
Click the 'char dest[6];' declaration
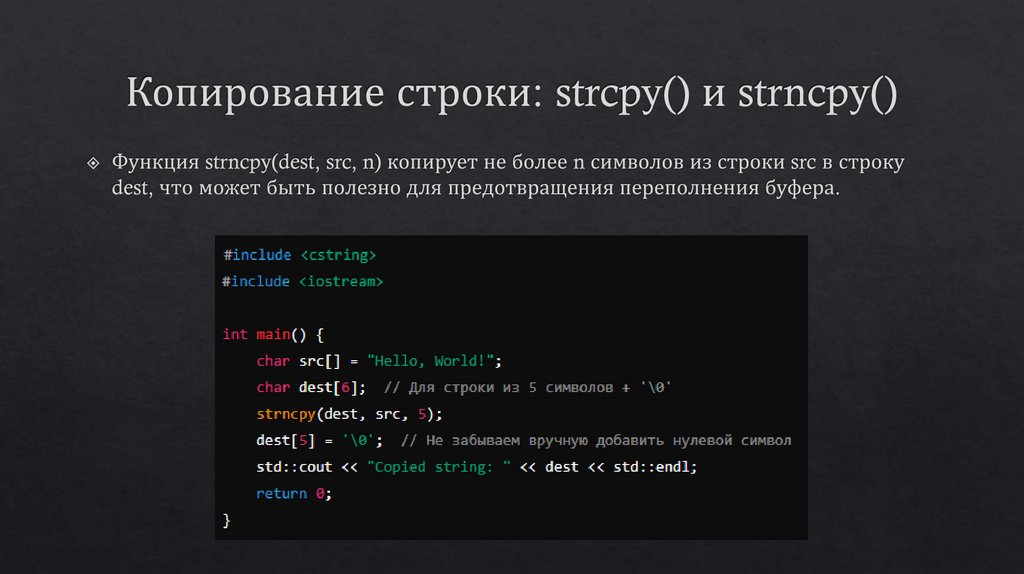[x=311, y=388]
